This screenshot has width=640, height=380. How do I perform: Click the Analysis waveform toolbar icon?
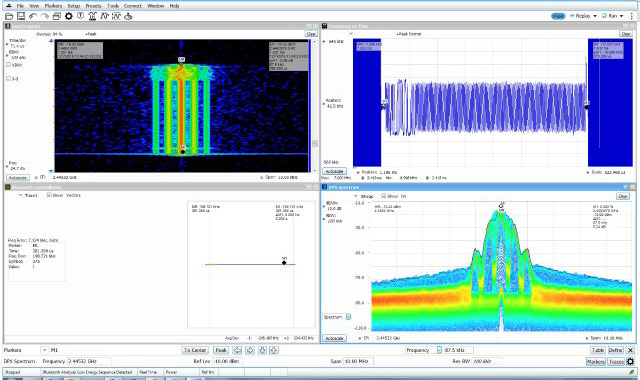[104, 16]
